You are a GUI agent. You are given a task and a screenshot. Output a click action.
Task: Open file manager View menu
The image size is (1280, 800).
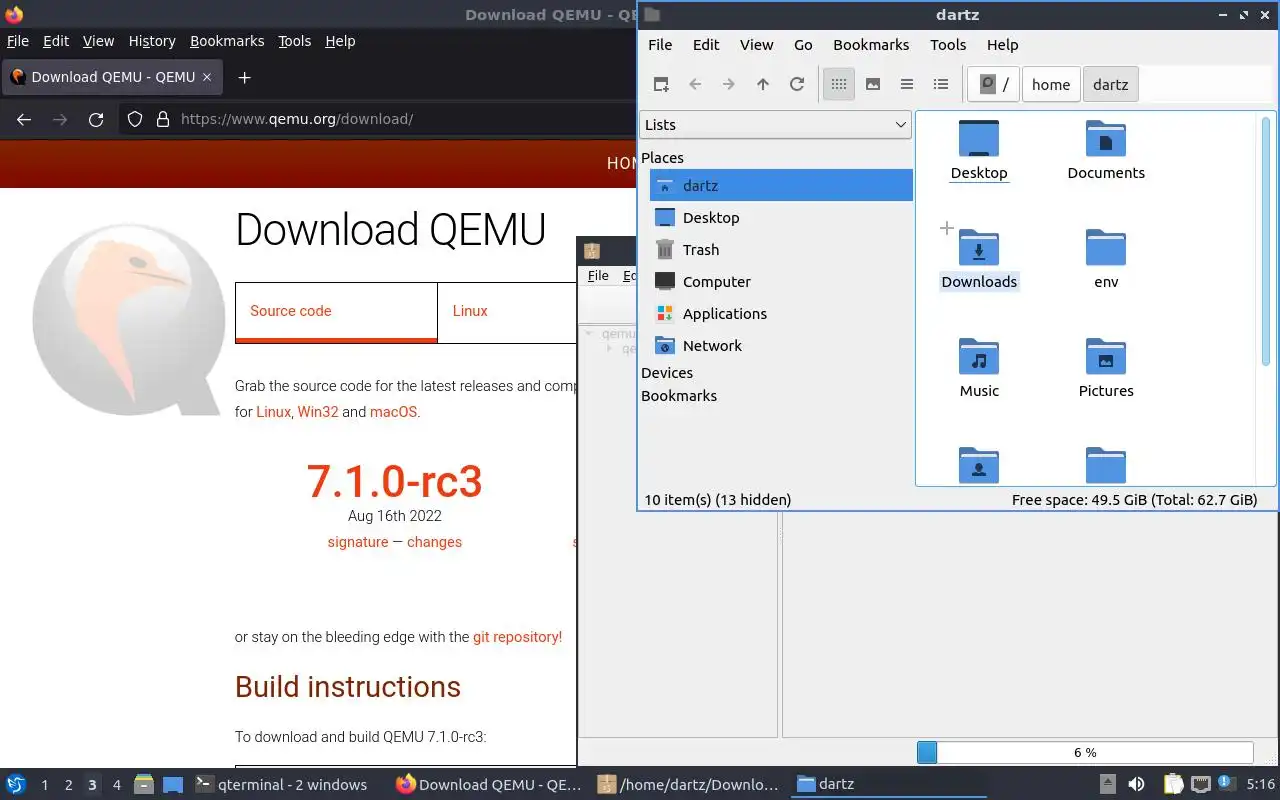(756, 44)
